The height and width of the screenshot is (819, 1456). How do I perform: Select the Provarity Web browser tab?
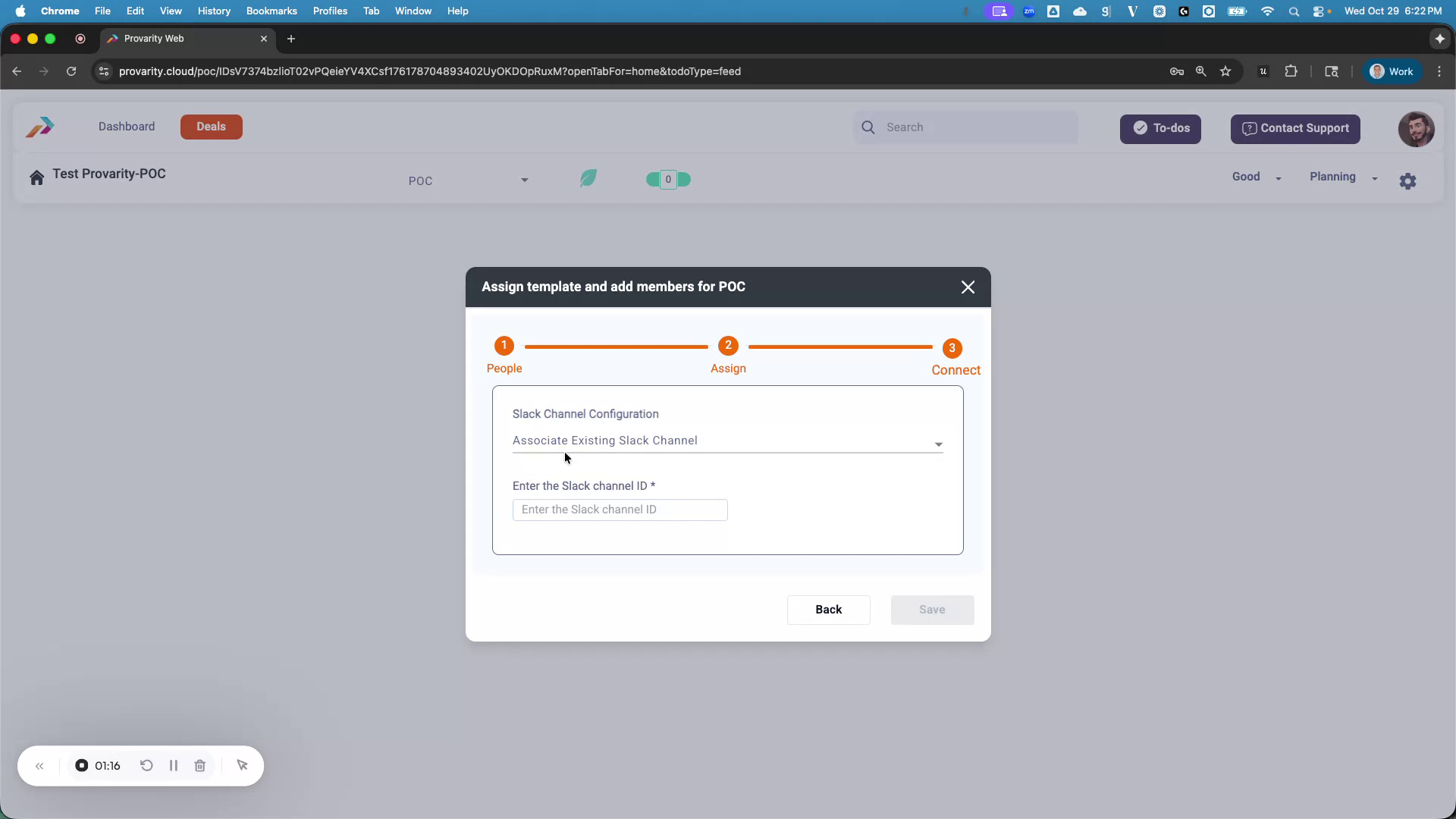tap(154, 39)
